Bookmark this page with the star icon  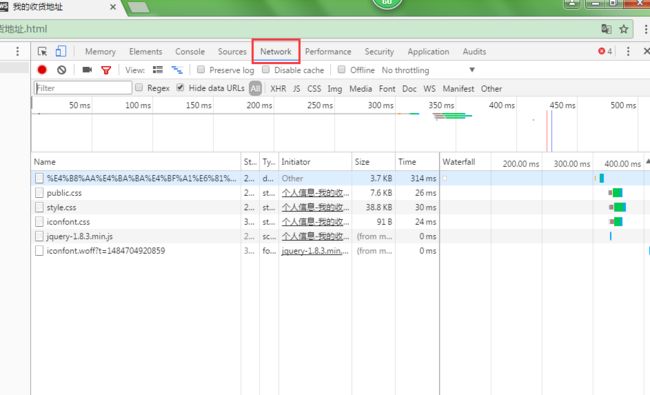click(x=623, y=29)
